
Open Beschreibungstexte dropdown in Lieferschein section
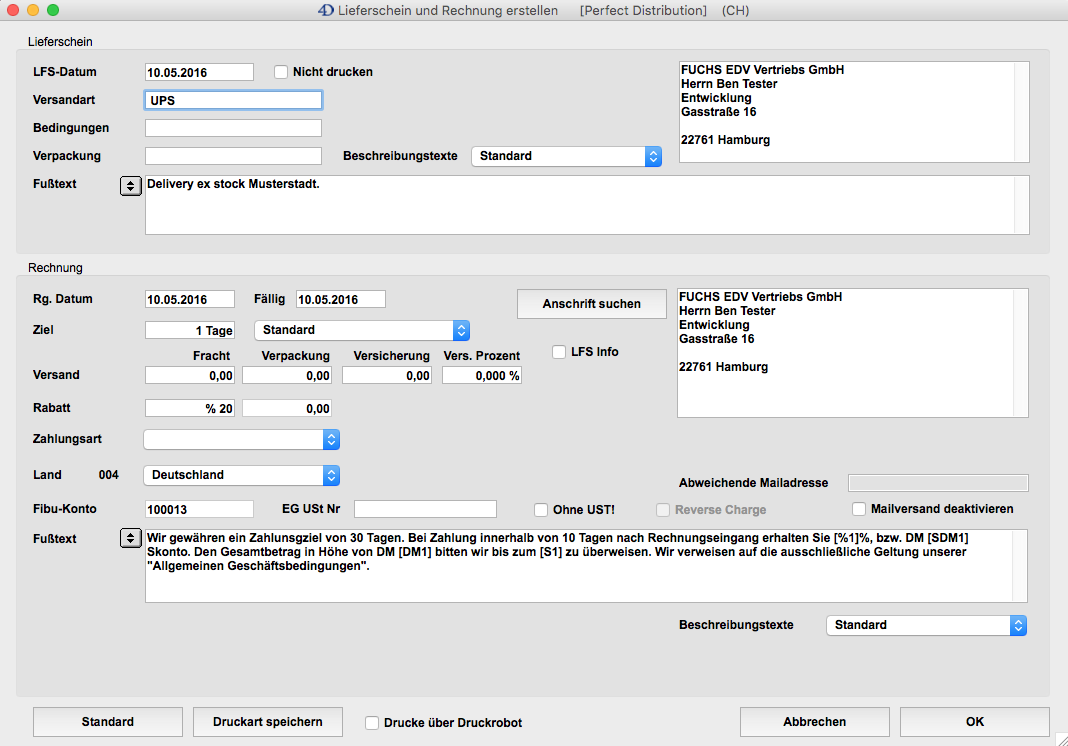click(x=566, y=156)
